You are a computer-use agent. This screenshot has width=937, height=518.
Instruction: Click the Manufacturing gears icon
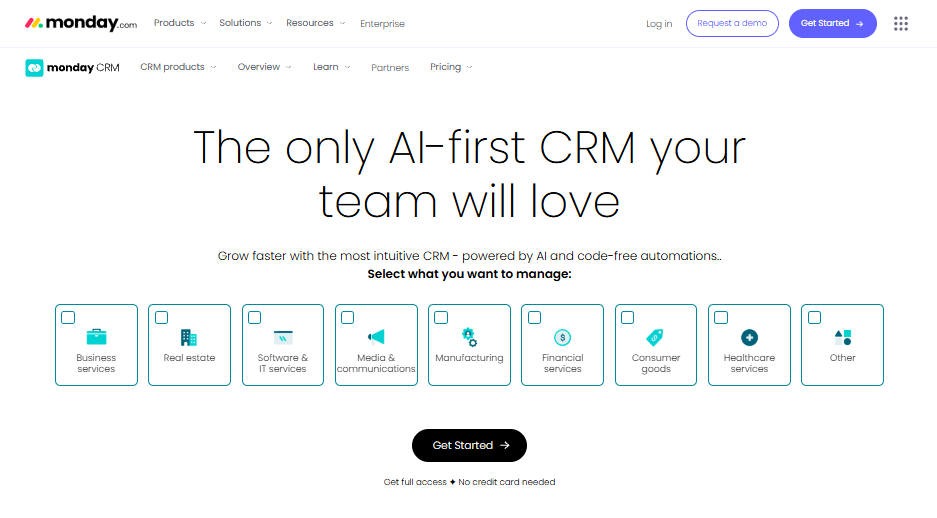(x=469, y=338)
